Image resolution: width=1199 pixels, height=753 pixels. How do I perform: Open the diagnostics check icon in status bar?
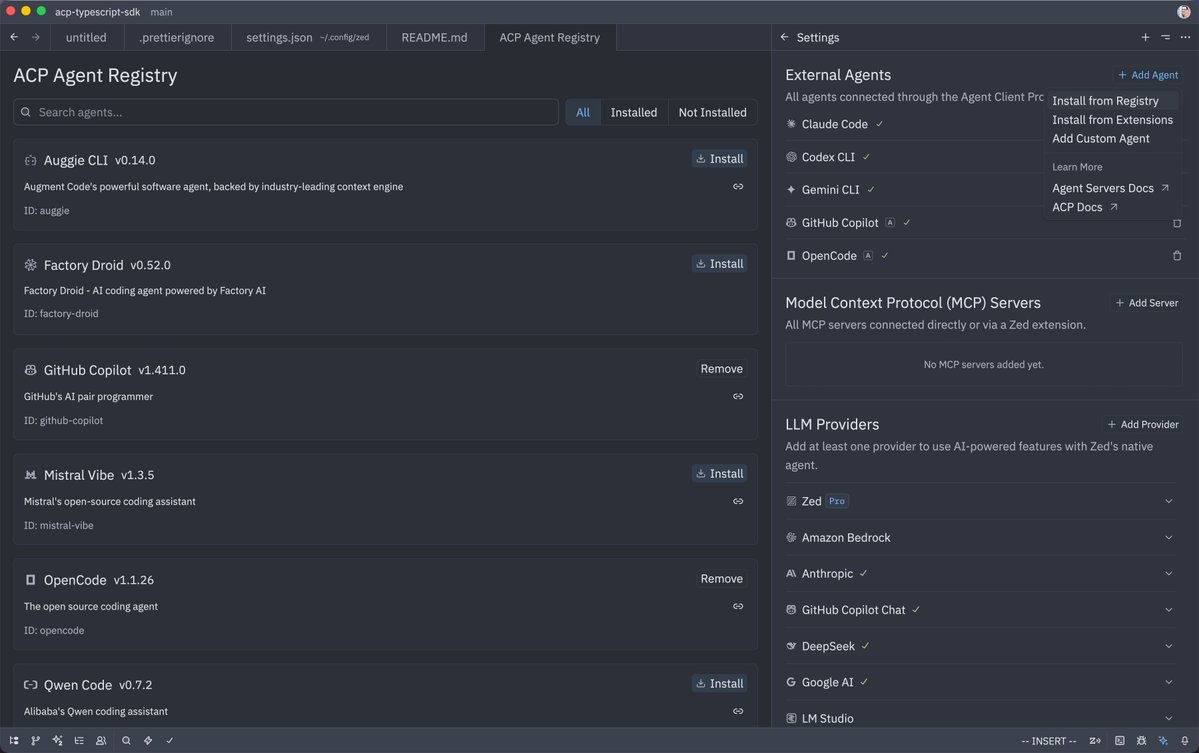click(x=169, y=741)
